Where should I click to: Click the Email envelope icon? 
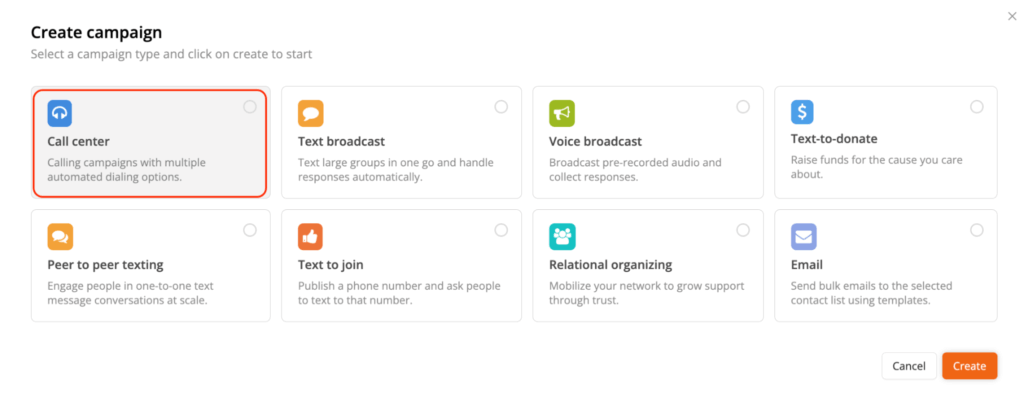[803, 236]
